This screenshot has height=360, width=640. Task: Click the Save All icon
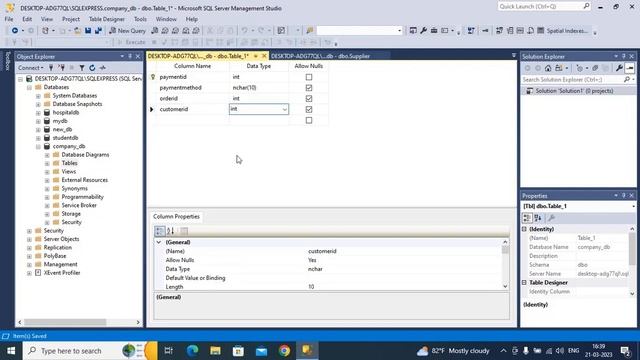coord(98,31)
